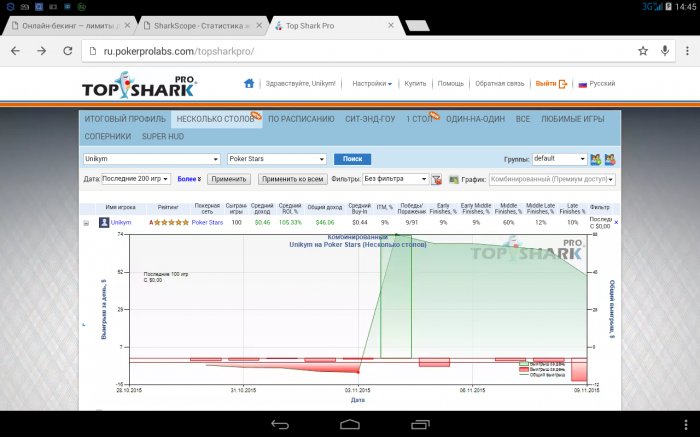Tap the Android home navigation button
The width and height of the screenshot is (700, 437).
click(x=350, y=425)
